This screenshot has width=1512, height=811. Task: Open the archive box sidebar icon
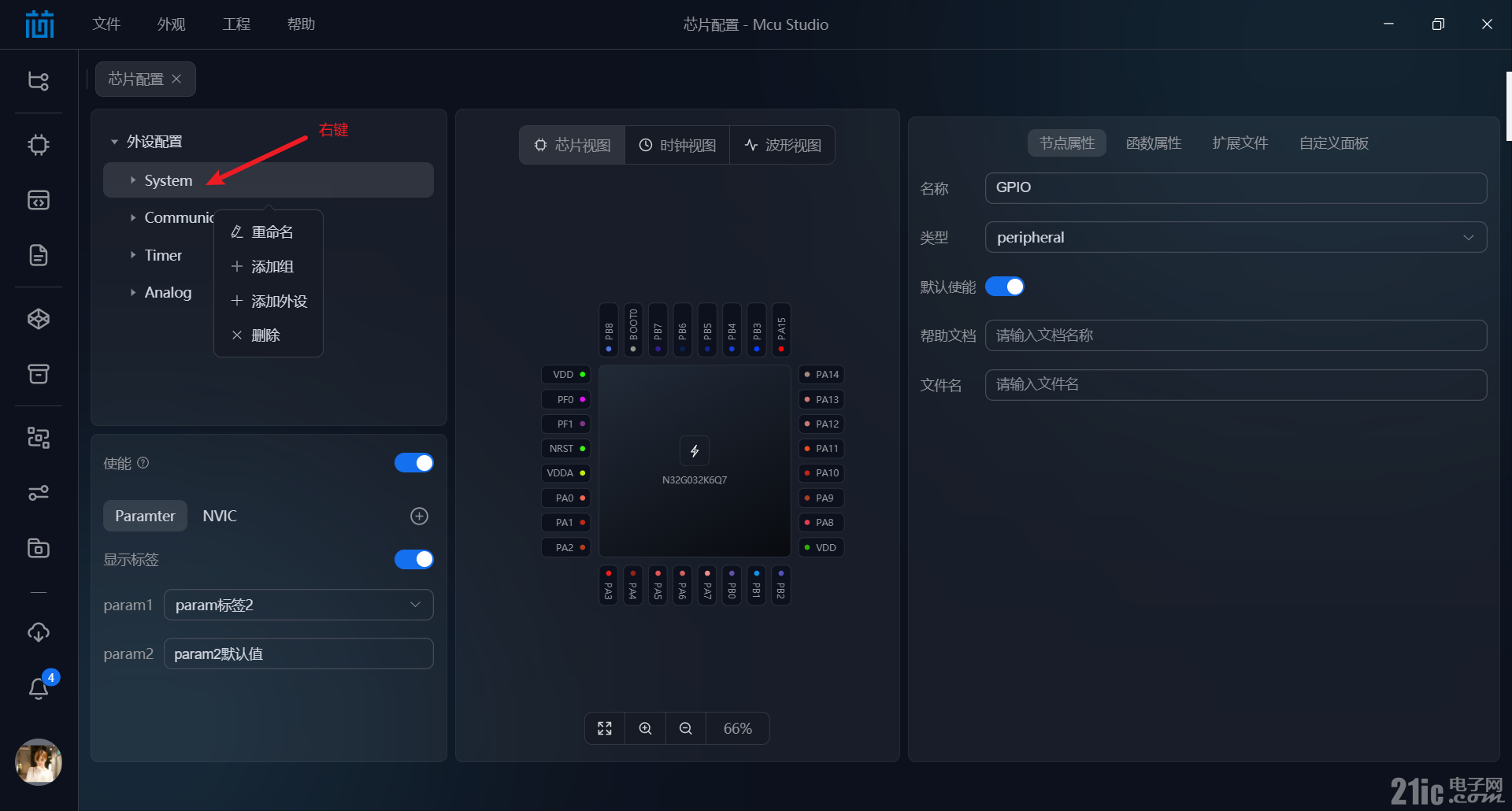(x=39, y=374)
